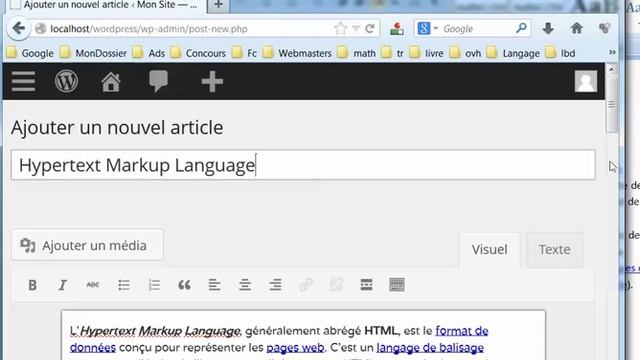Screen dimensions: 640x360
Task: Open the livre bookmarks folder
Action: pyautogui.click(x=426, y=53)
